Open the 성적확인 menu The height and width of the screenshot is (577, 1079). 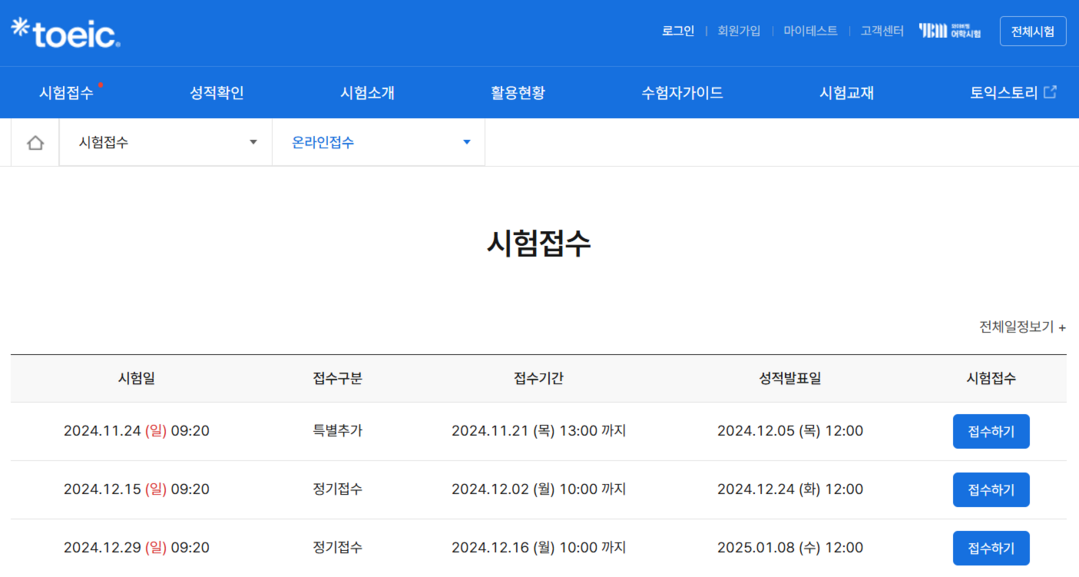[217, 93]
